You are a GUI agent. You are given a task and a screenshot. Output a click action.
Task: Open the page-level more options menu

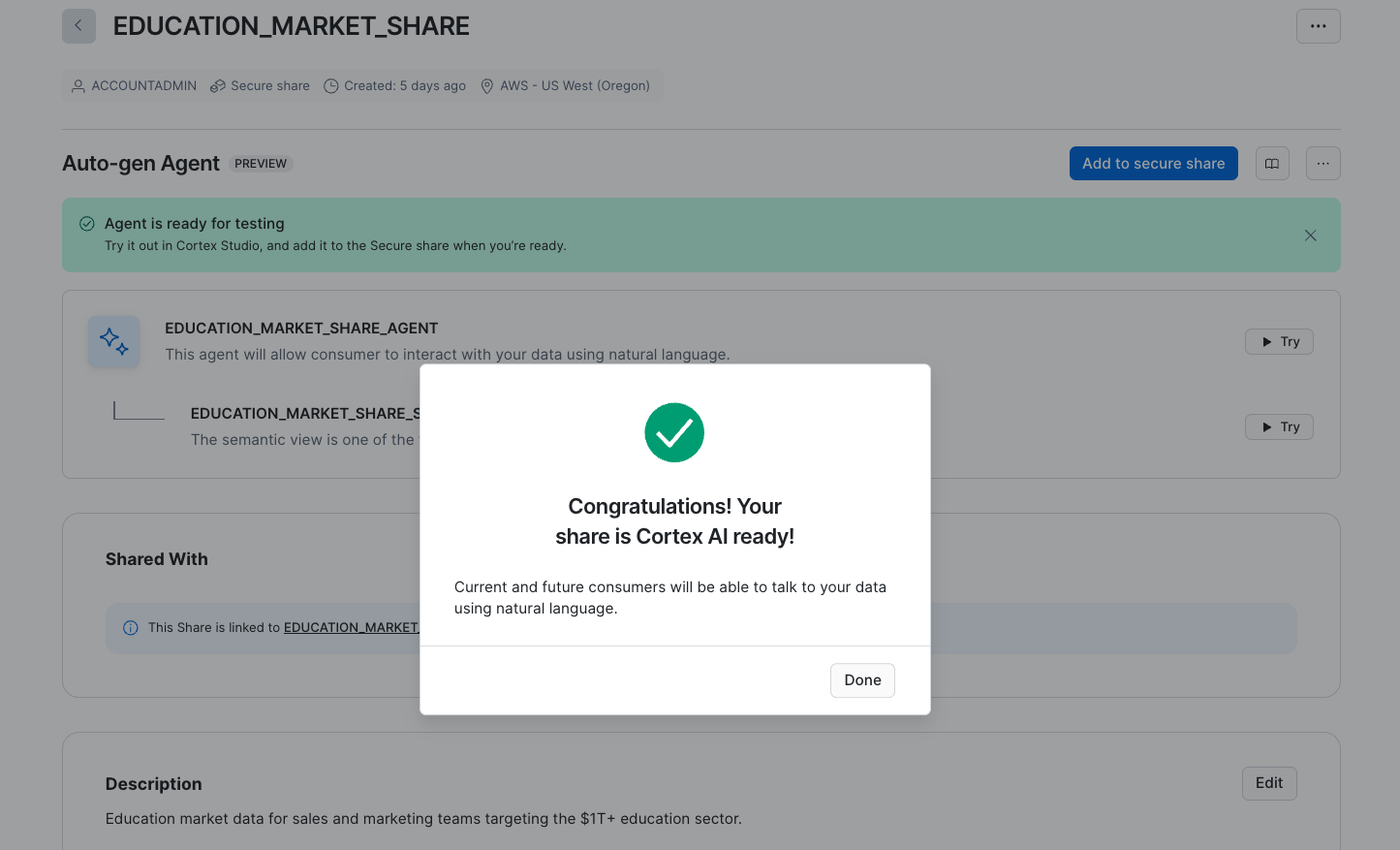[1318, 26]
